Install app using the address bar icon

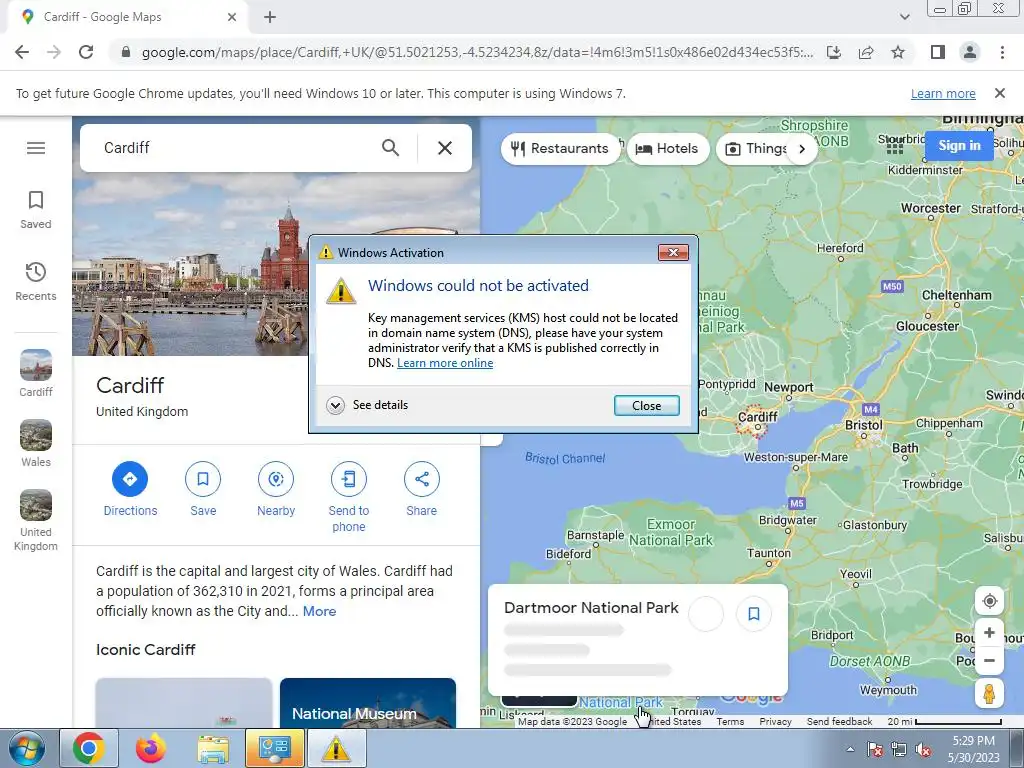pyautogui.click(x=834, y=52)
